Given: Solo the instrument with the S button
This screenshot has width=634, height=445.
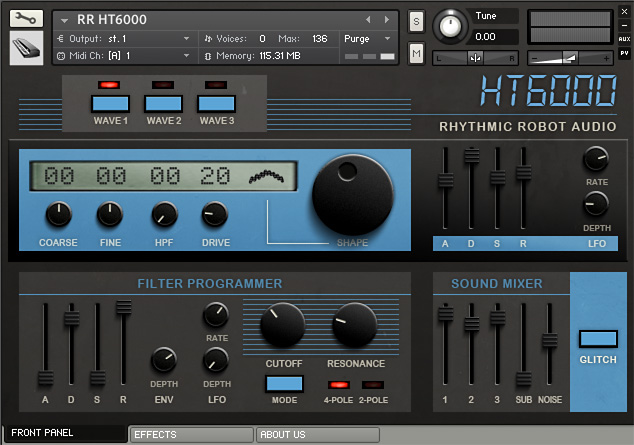Looking at the screenshot, I should coord(416,21).
